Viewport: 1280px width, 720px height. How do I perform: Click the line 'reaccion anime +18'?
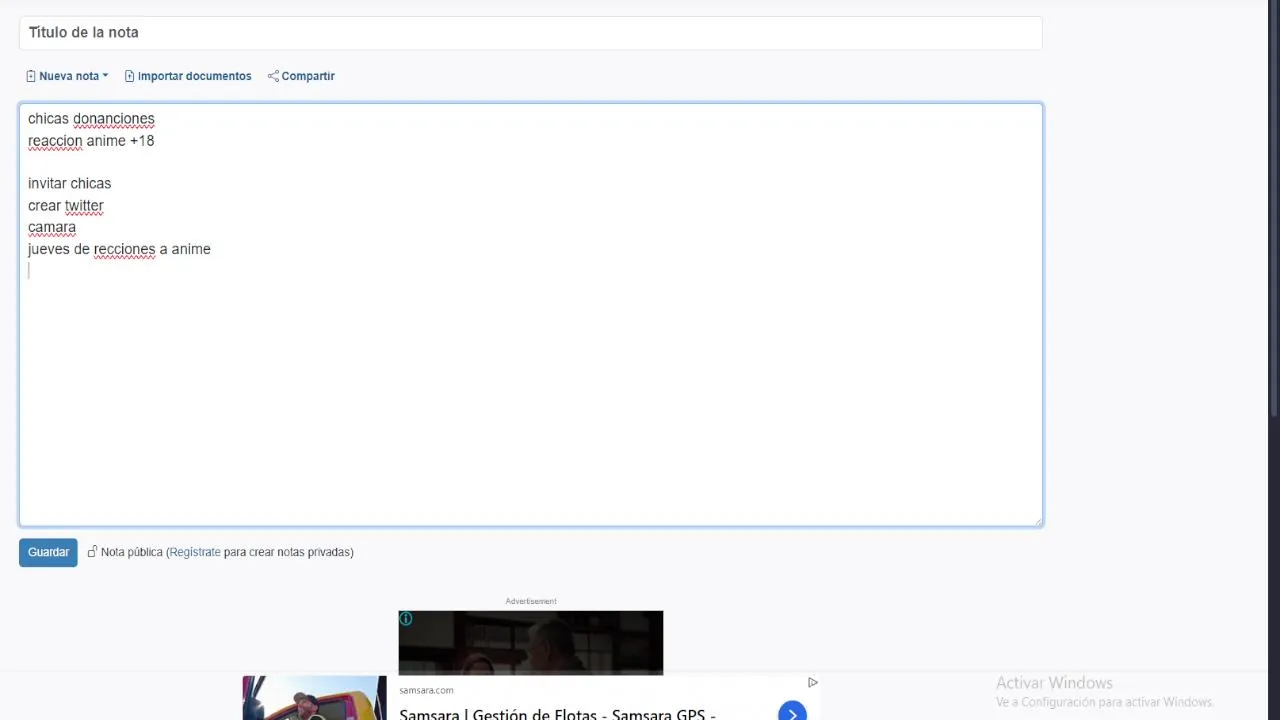[91, 141]
